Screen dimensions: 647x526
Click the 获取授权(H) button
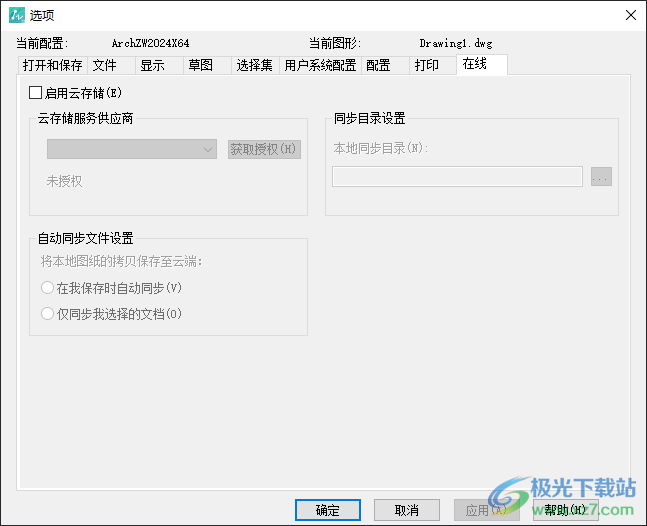(264, 149)
